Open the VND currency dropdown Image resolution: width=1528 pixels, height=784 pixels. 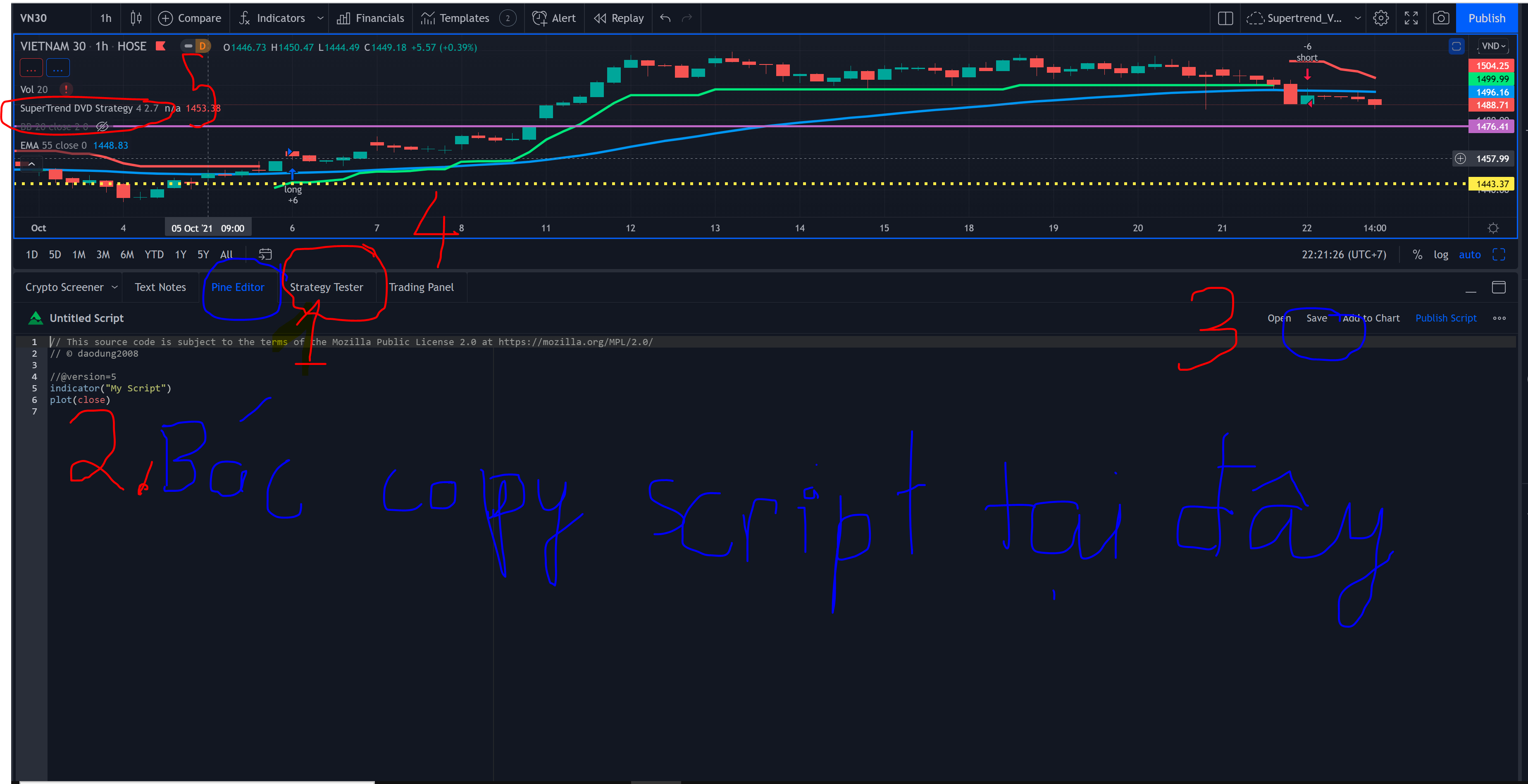(x=1493, y=46)
